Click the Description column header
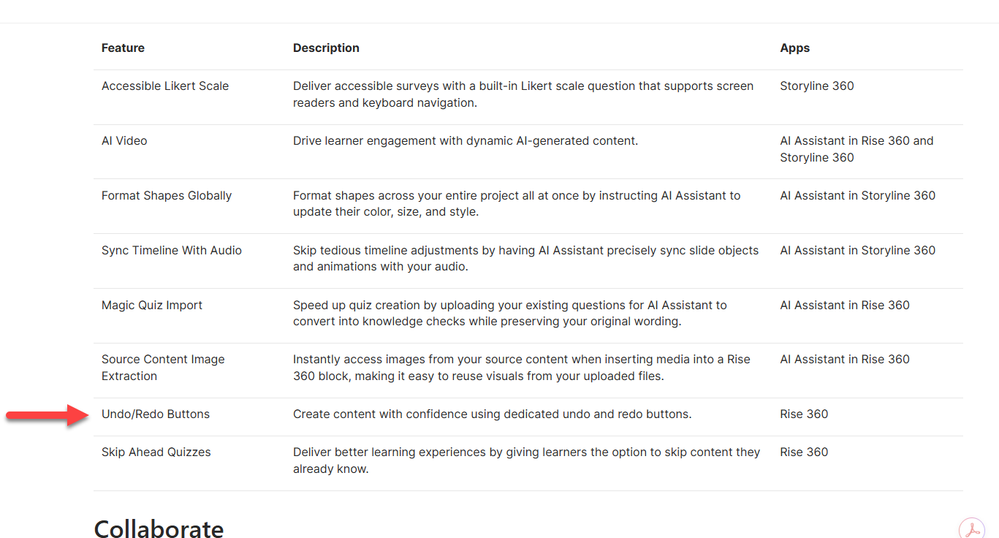Screen dimensions: 999x538 click(326, 48)
